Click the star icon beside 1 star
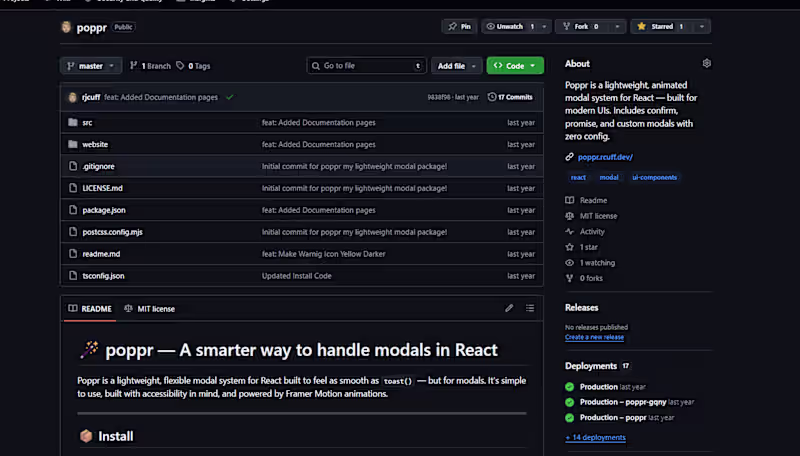 tap(569, 247)
